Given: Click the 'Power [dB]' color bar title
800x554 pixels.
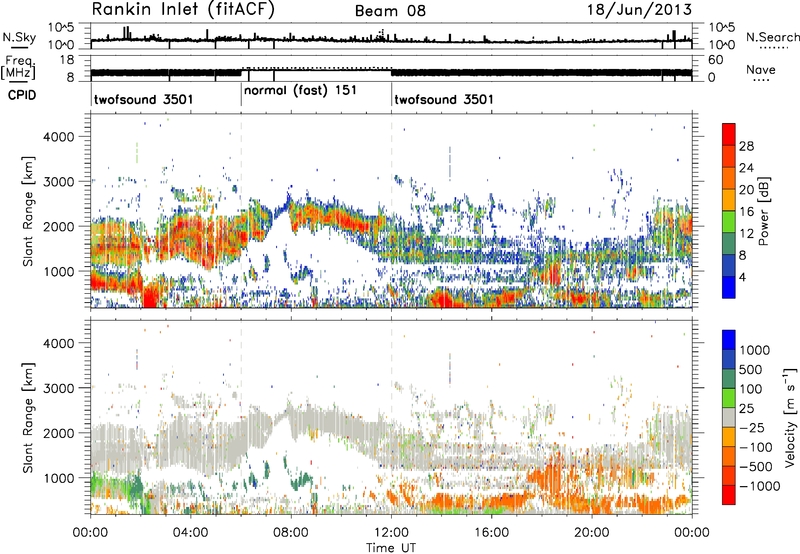Looking at the screenshot, I should click(x=763, y=211).
